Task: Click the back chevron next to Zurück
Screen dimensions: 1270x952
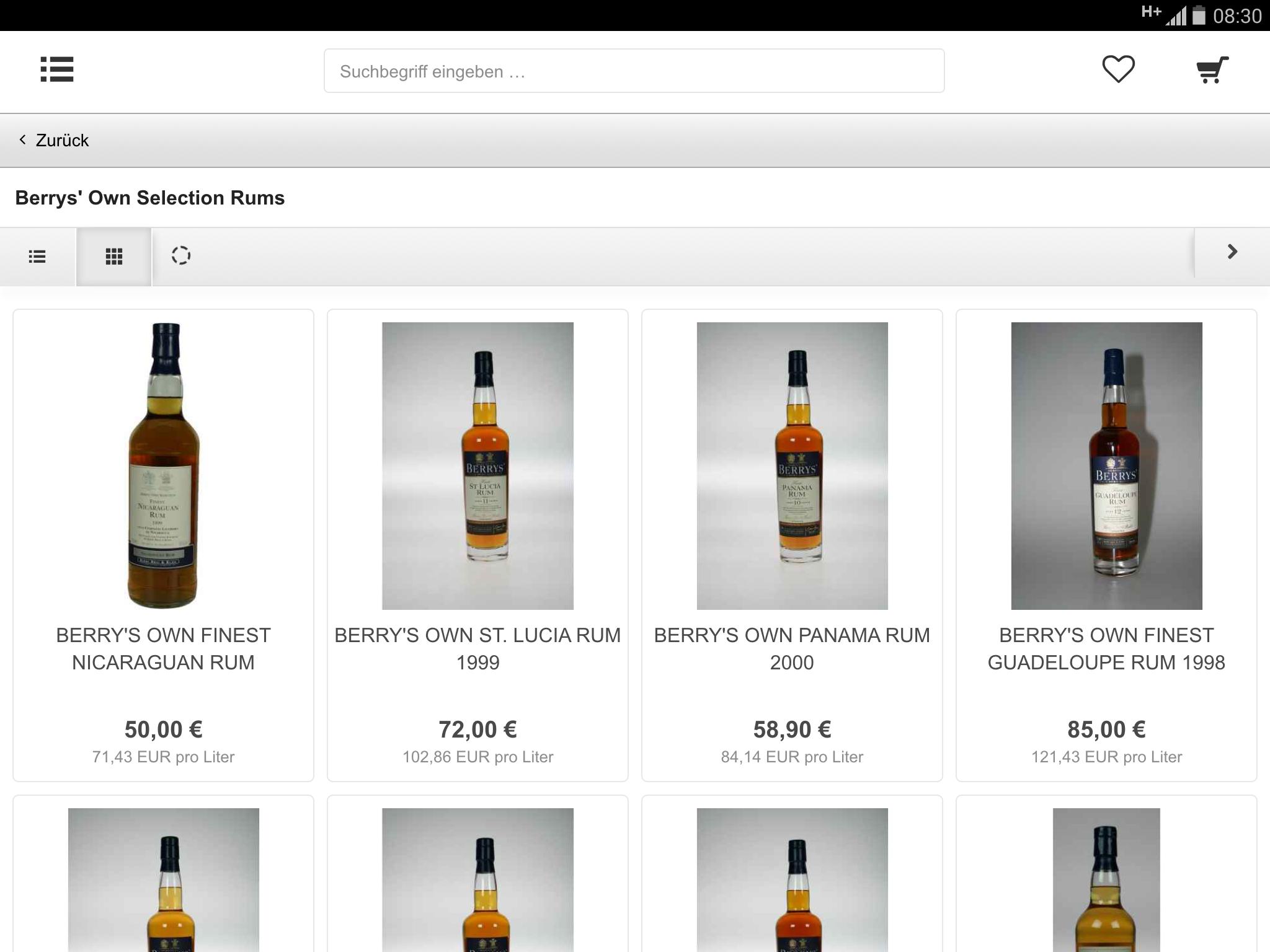Action: [22, 141]
